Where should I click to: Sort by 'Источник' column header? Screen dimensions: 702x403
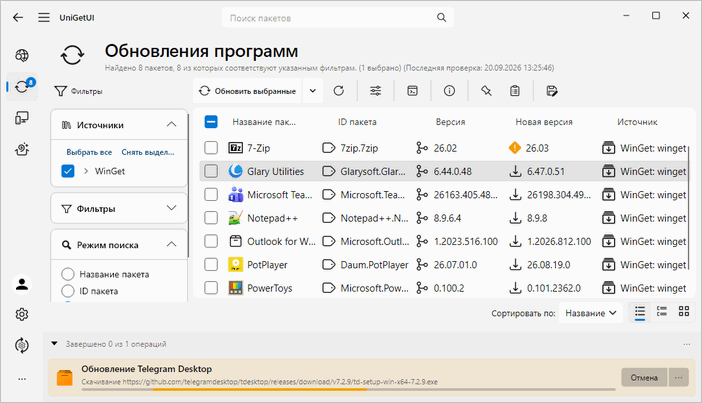click(637, 122)
